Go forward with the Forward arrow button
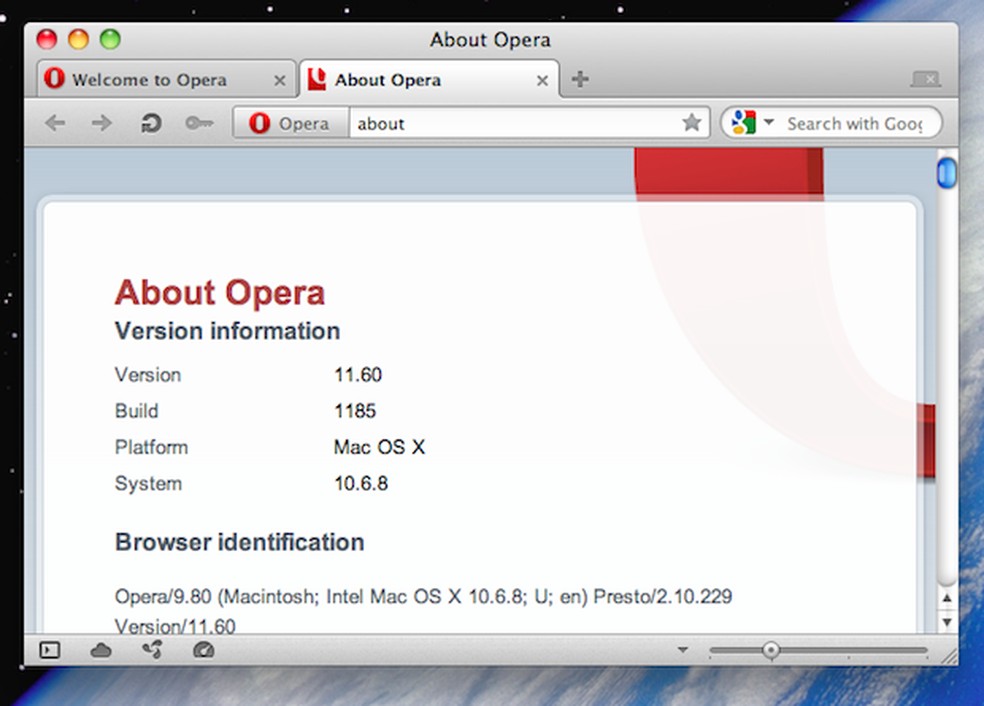 coord(102,123)
